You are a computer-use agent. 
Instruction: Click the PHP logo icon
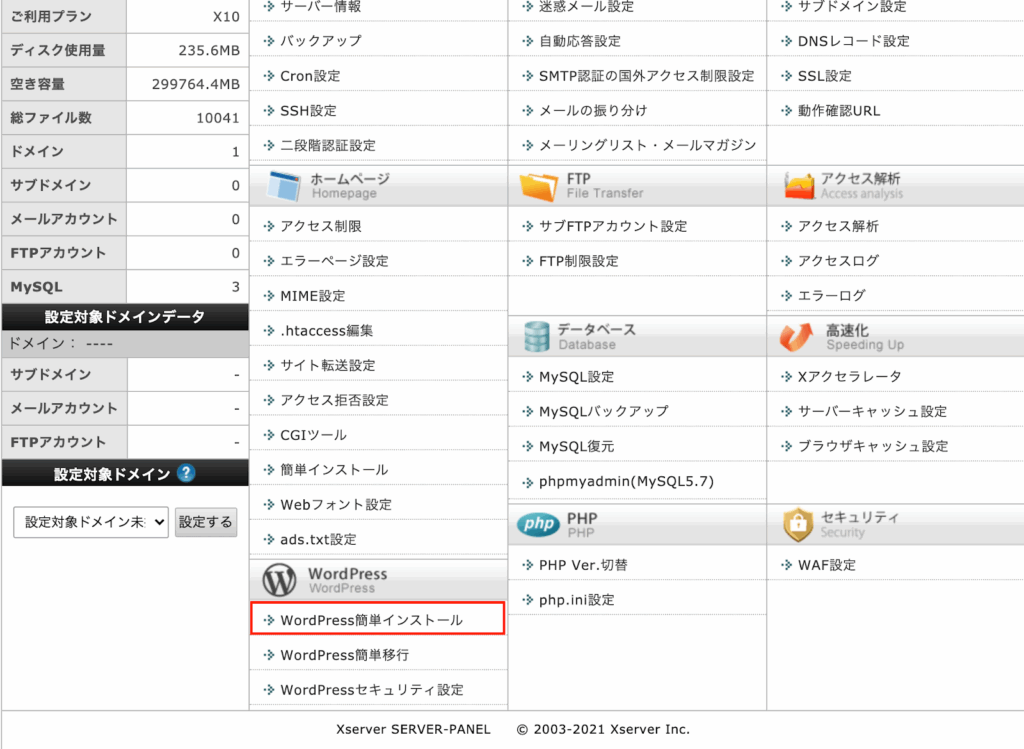click(538, 525)
